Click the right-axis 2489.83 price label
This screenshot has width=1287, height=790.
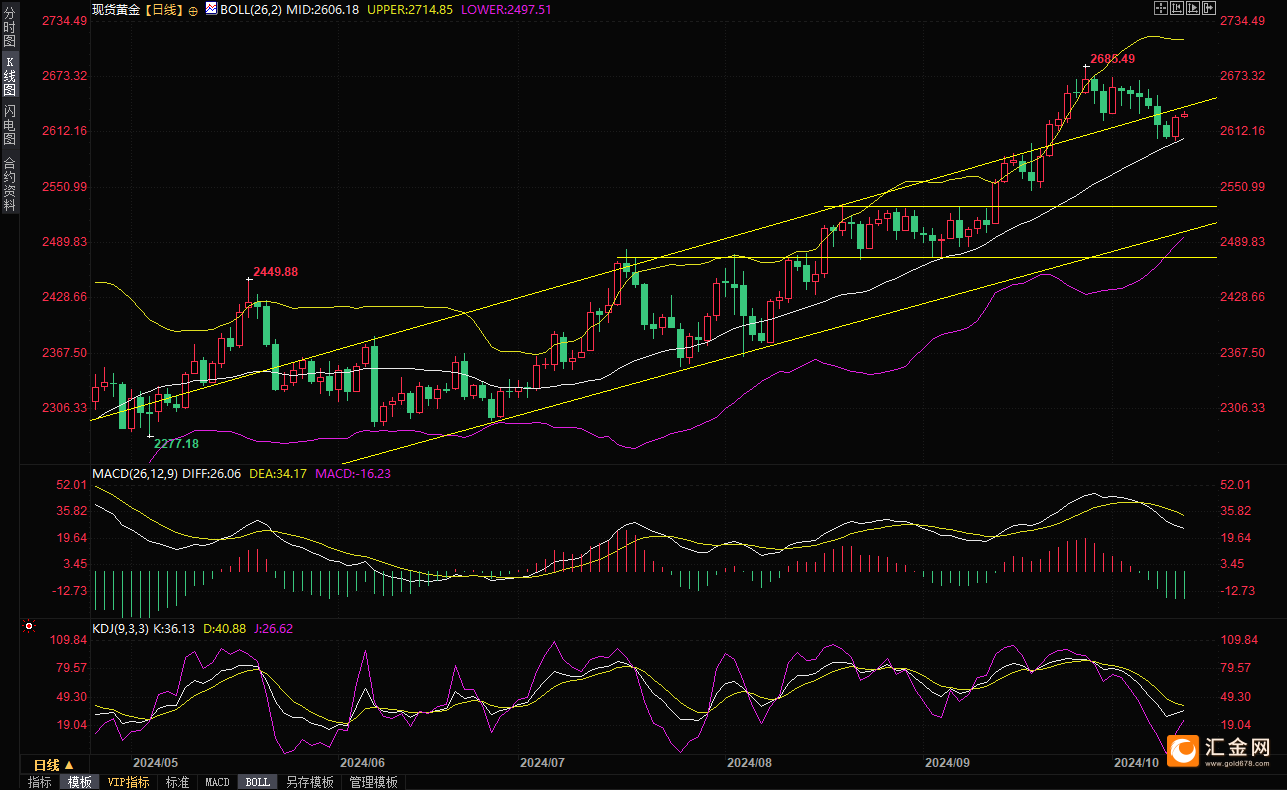click(1243, 242)
